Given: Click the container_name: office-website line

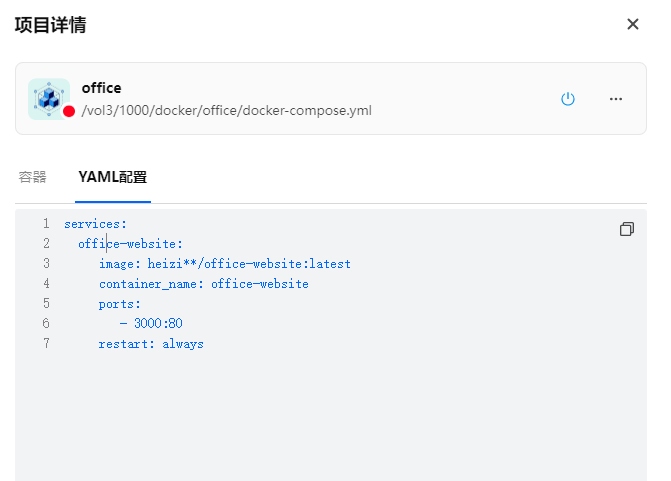Looking at the screenshot, I should click(x=203, y=284).
